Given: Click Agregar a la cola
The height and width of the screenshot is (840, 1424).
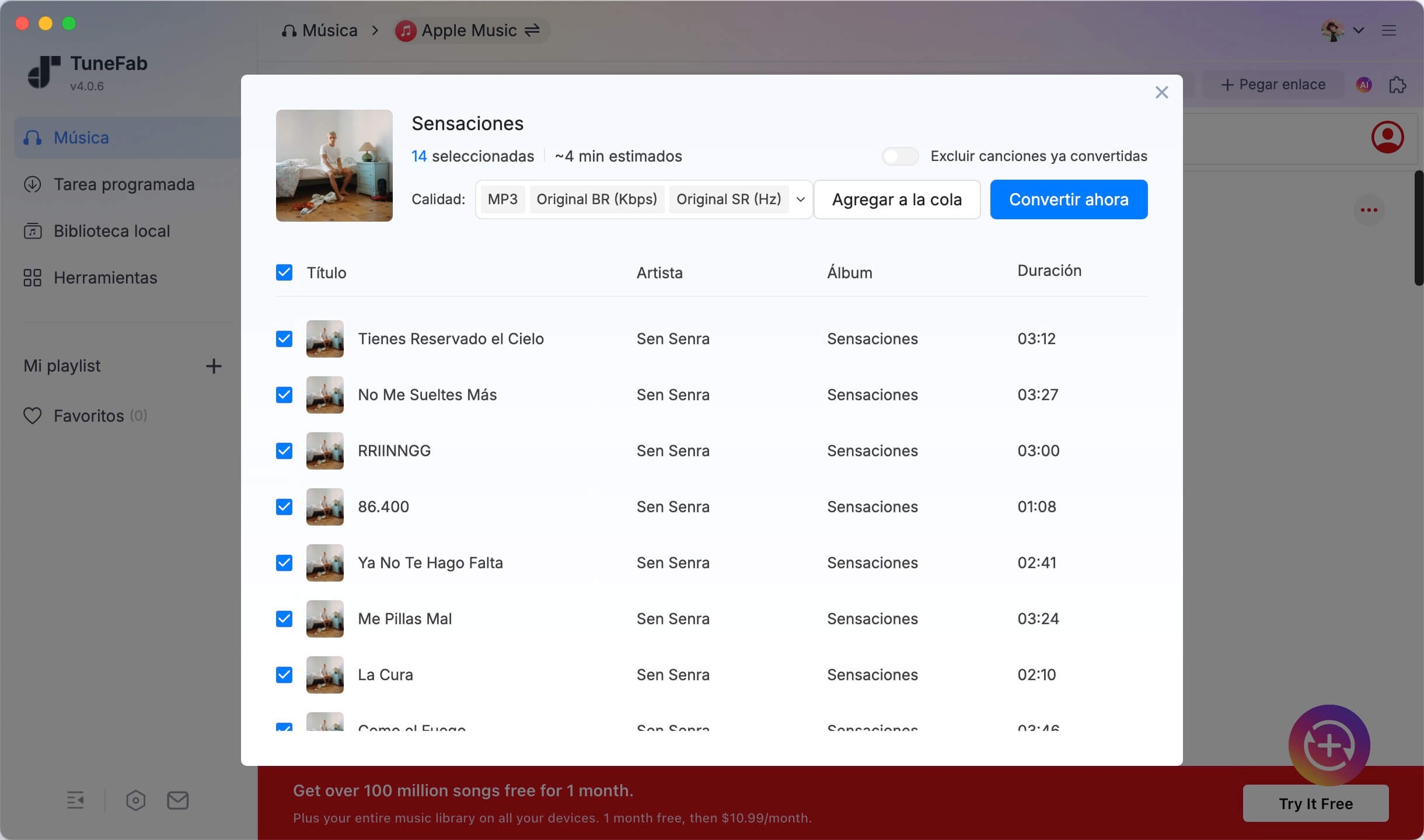Looking at the screenshot, I should point(896,199).
